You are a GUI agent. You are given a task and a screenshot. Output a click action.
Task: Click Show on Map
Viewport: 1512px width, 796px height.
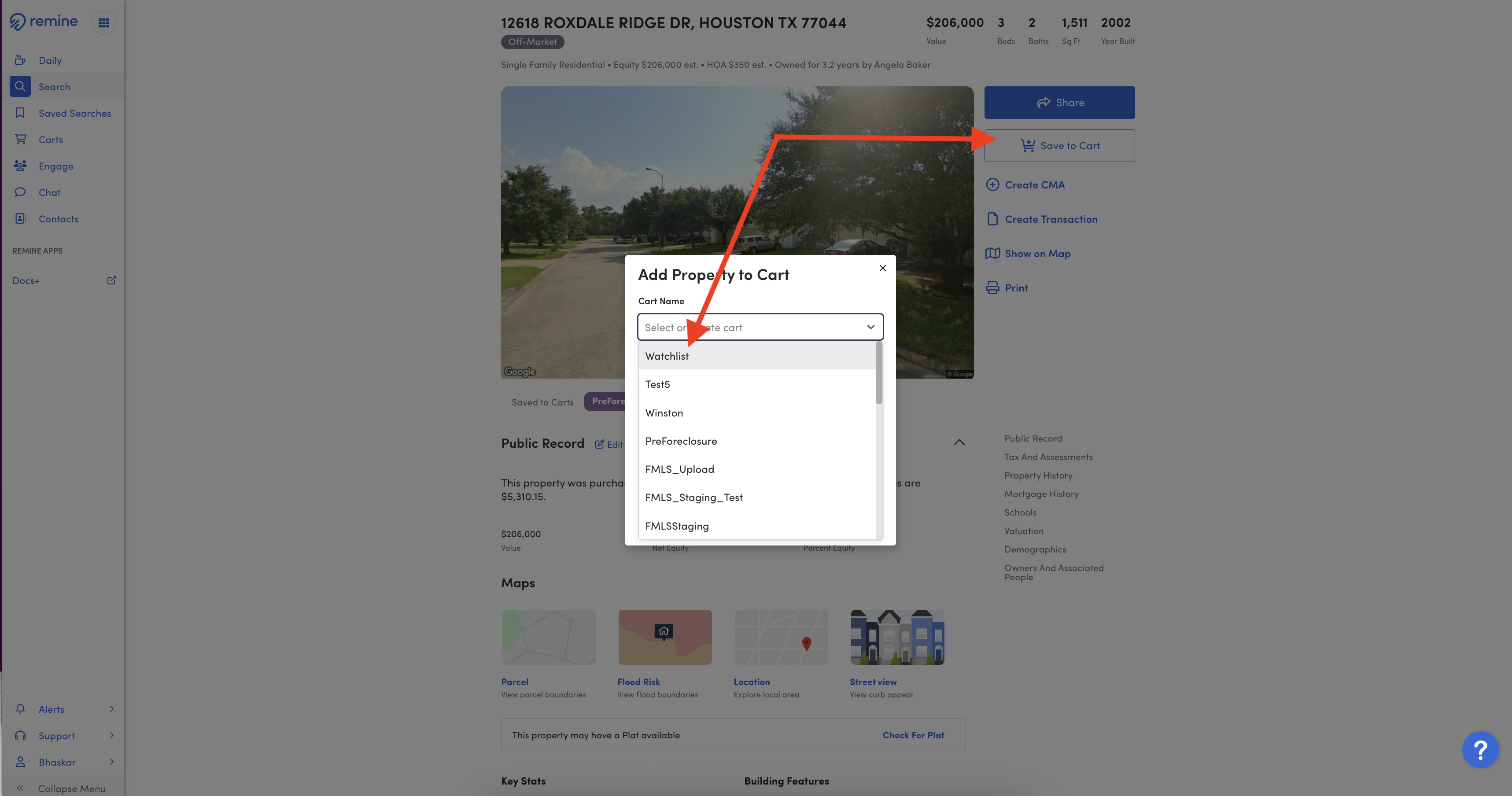[x=1037, y=254]
